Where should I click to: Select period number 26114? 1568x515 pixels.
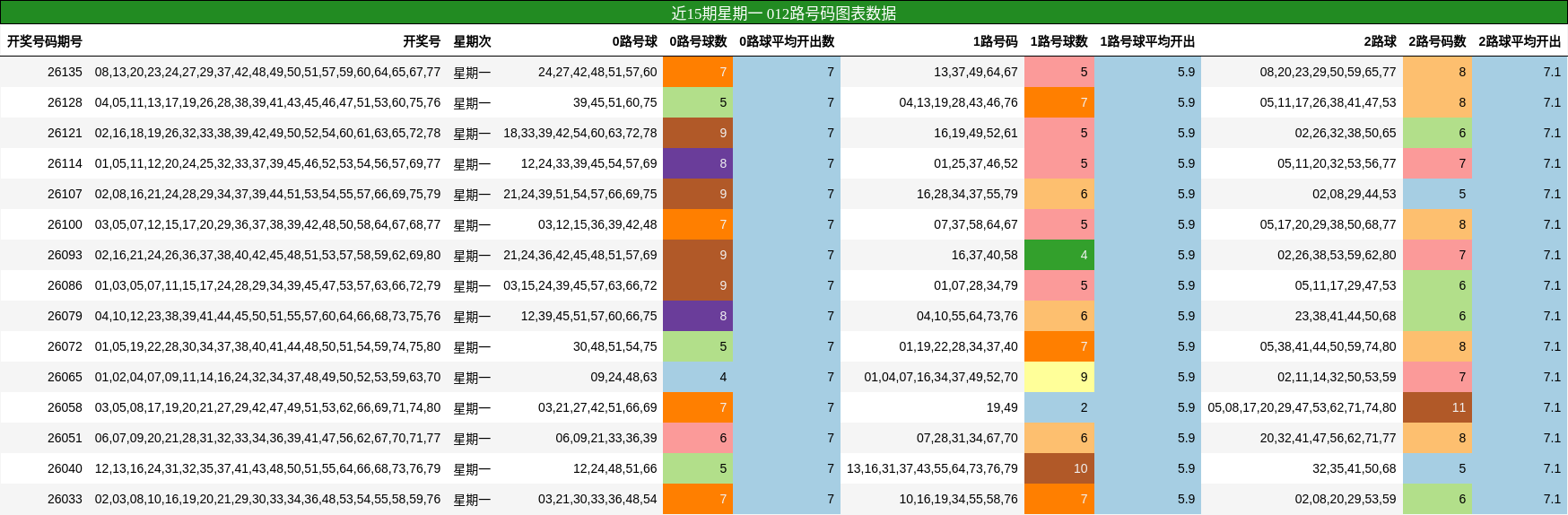click(x=65, y=163)
